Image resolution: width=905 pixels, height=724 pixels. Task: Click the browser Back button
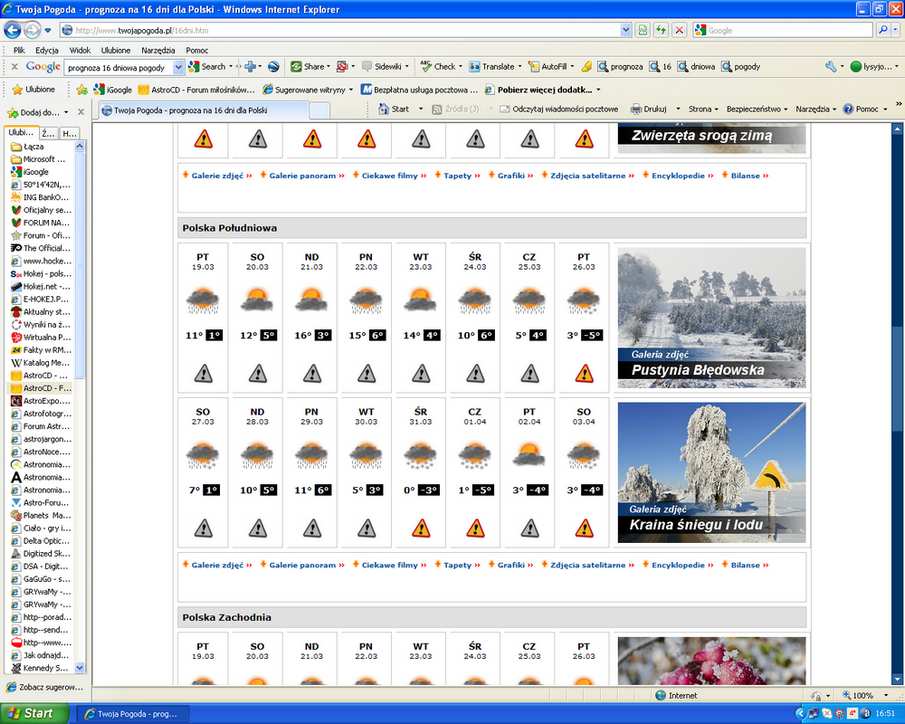[13, 30]
